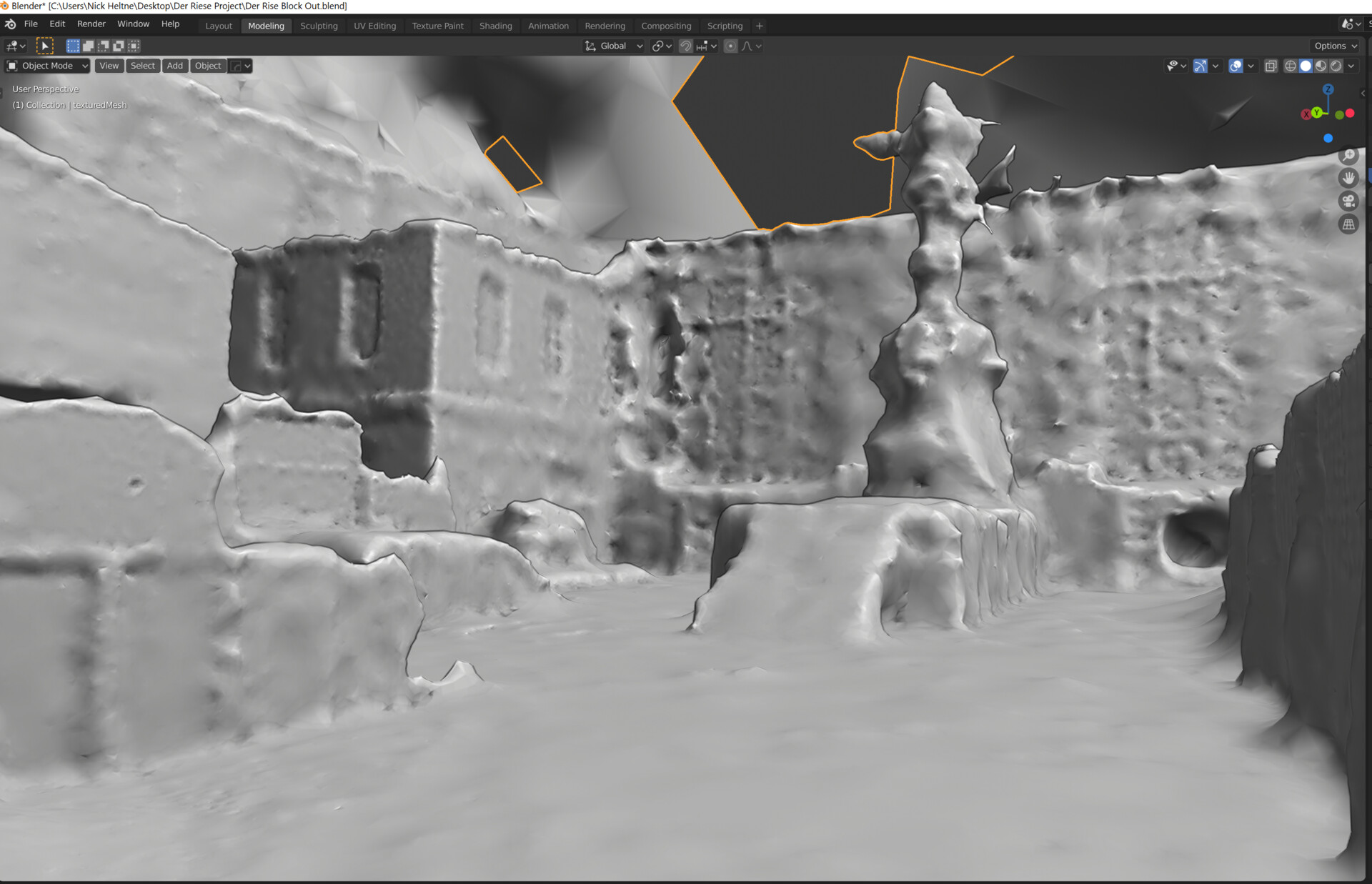
Task: Click the Z axis on navigation gizmo
Action: 1328,89
